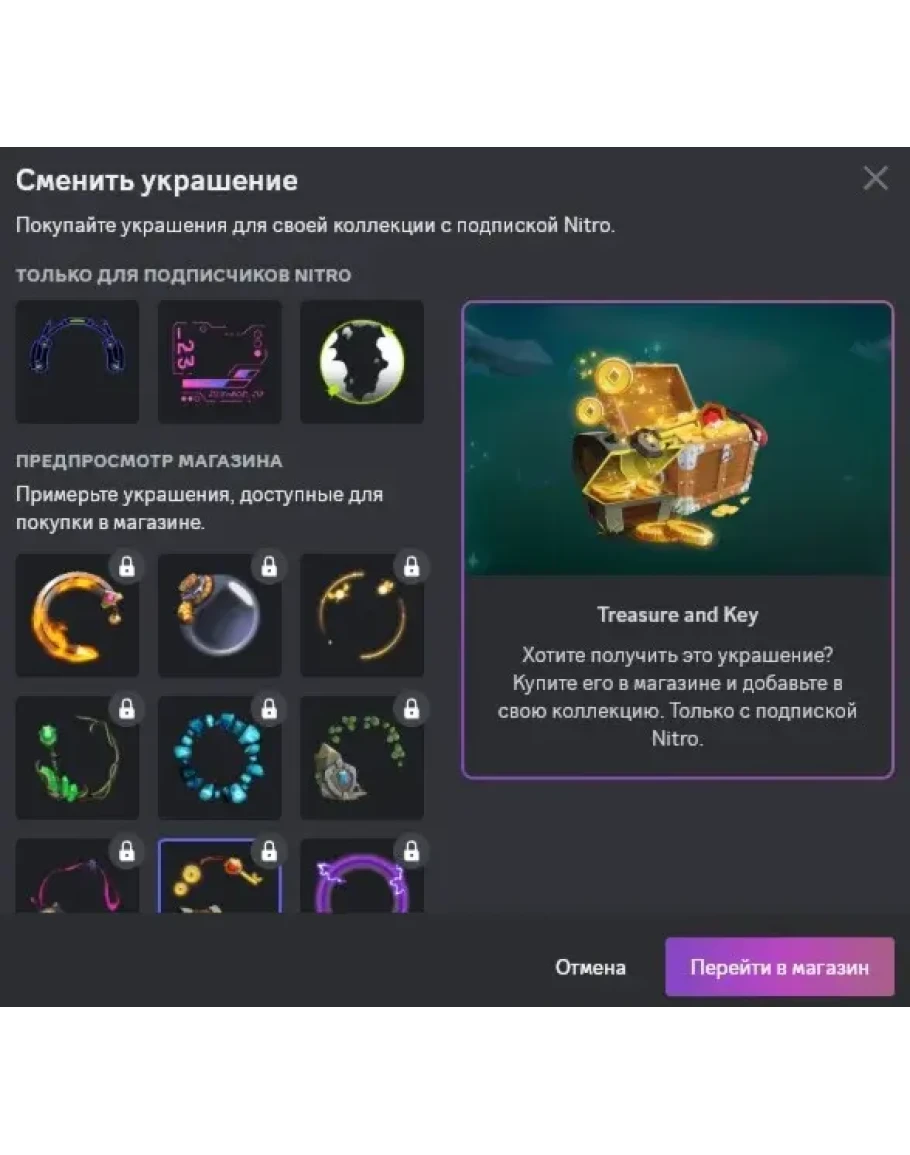Screen dimensions: 910x1155
Task: Click the Treasure and Key chest preview image
Action: pyautogui.click(x=678, y=440)
